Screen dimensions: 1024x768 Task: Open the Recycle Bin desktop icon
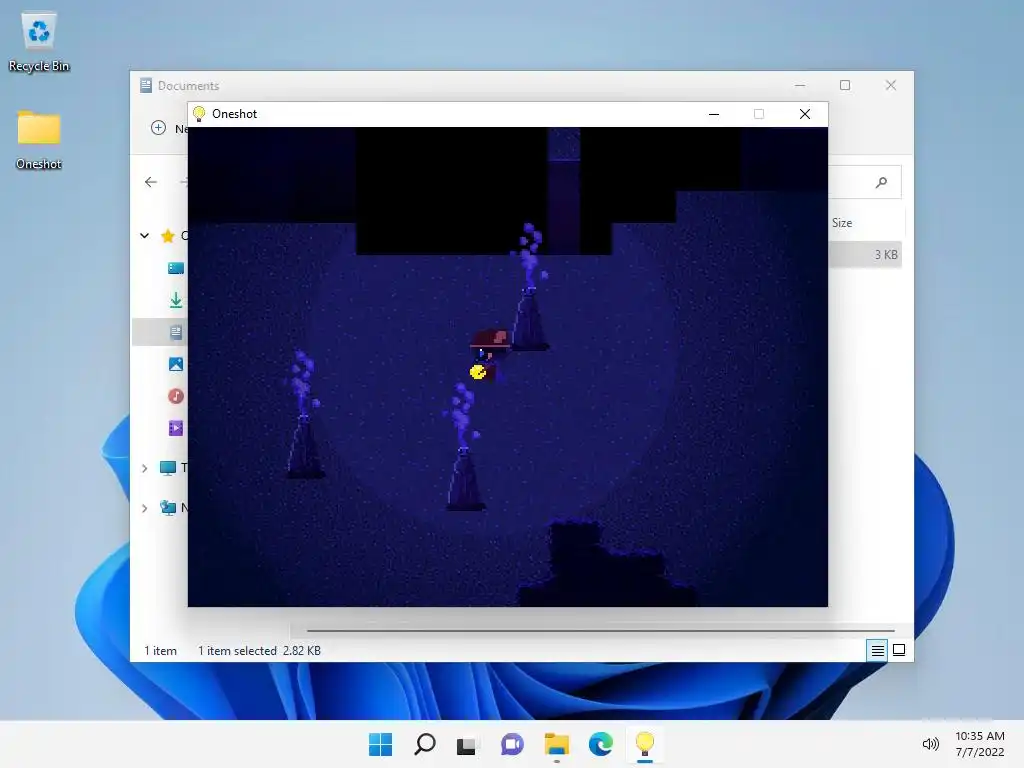(x=39, y=42)
